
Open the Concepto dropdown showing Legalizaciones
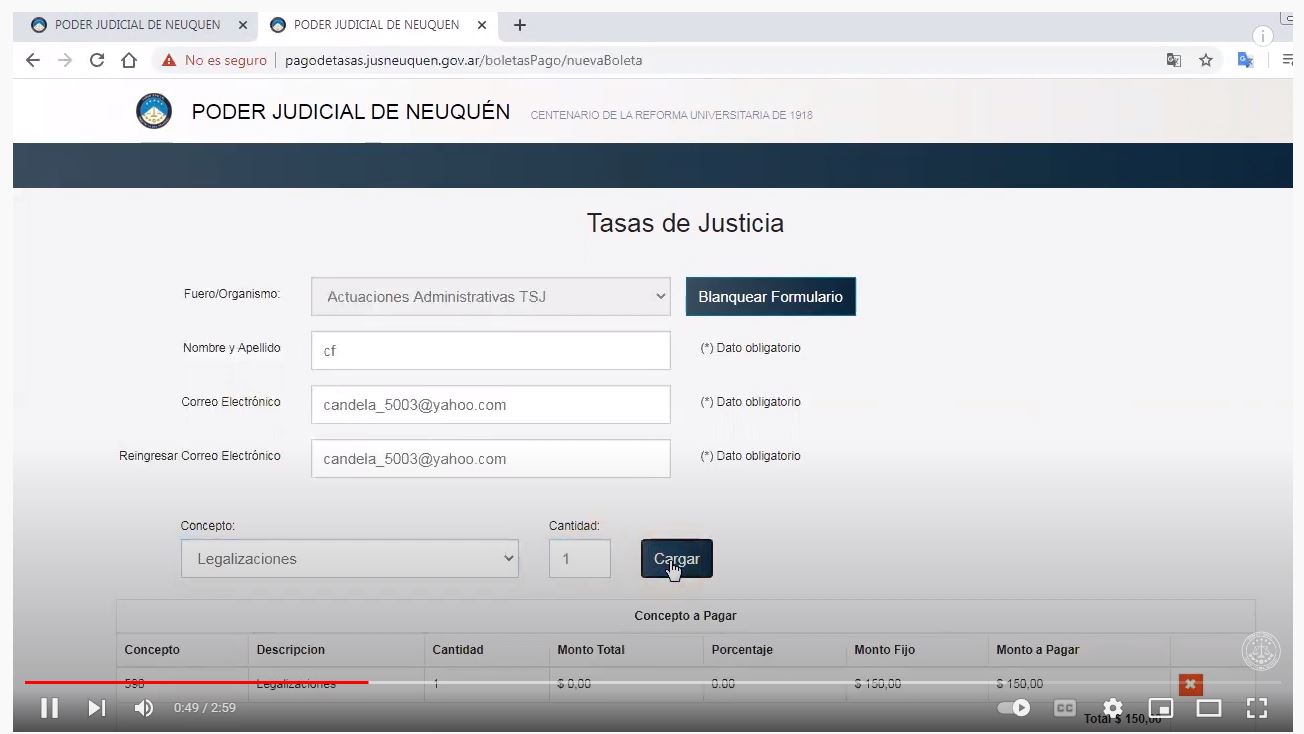click(x=350, y=559)
